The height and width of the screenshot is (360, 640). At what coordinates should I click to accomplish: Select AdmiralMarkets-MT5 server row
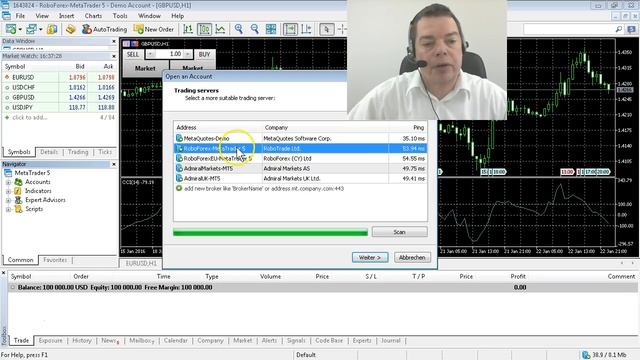[300, 168]
